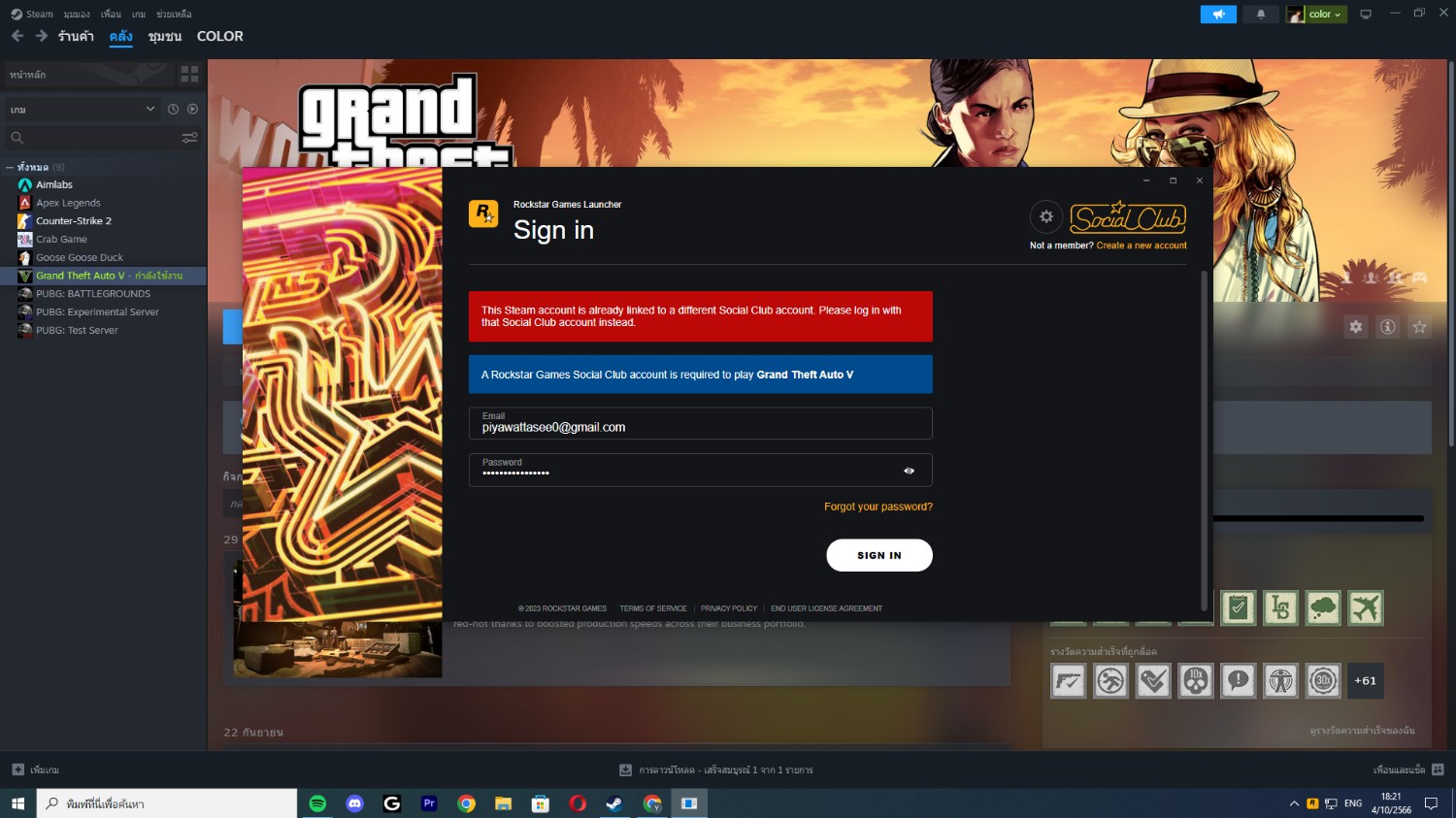Add GTA V to favorites star
The height and width of the screenshot is (818, 1456).
1420,327
